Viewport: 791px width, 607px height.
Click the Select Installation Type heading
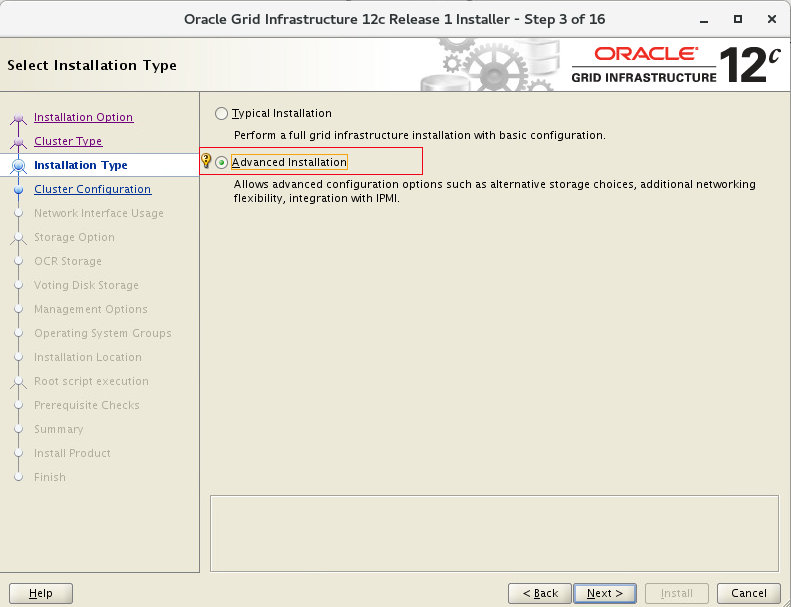tap(92, 66)
